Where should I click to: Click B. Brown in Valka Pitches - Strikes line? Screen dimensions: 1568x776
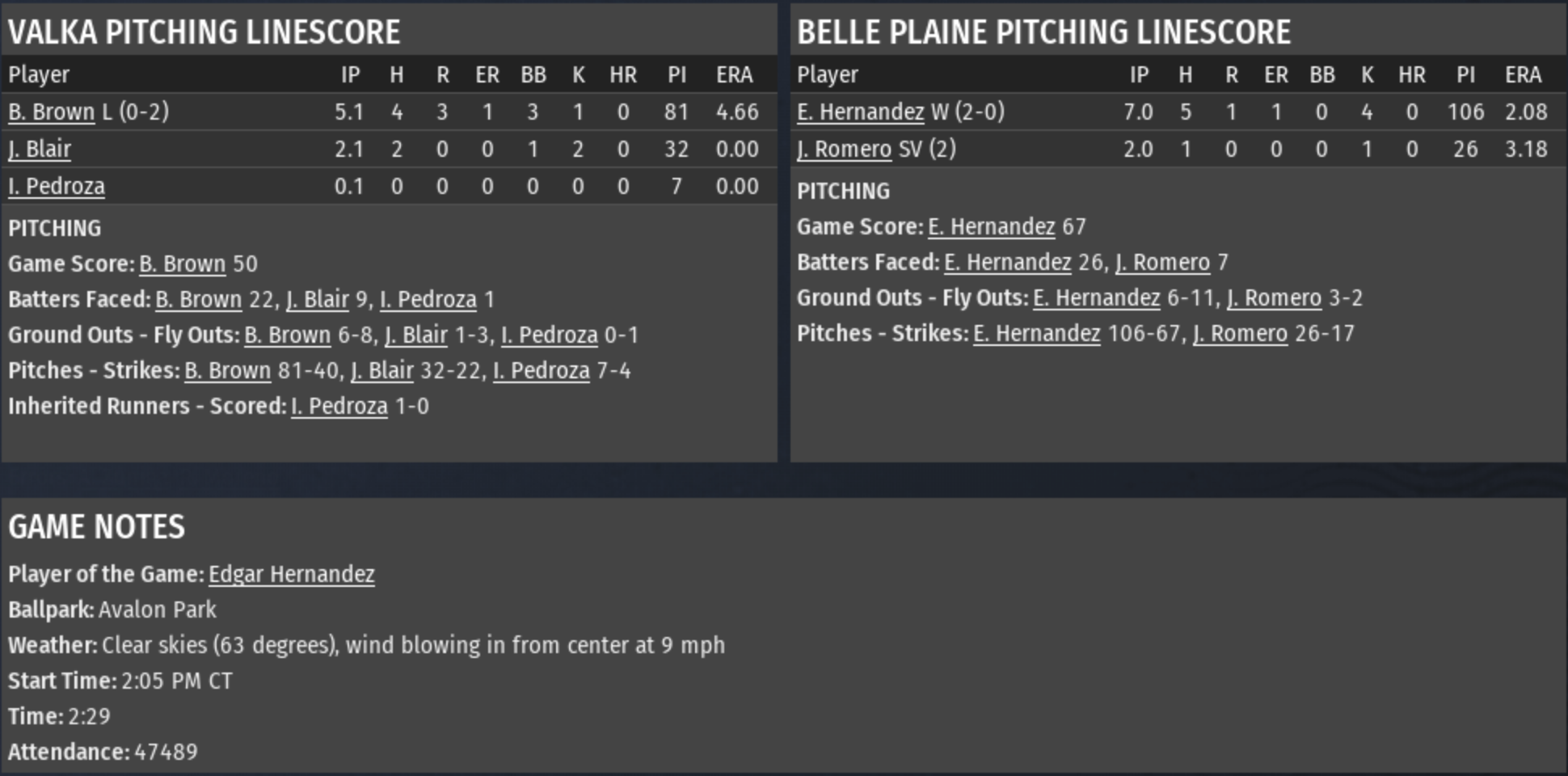tap(227, 370)
